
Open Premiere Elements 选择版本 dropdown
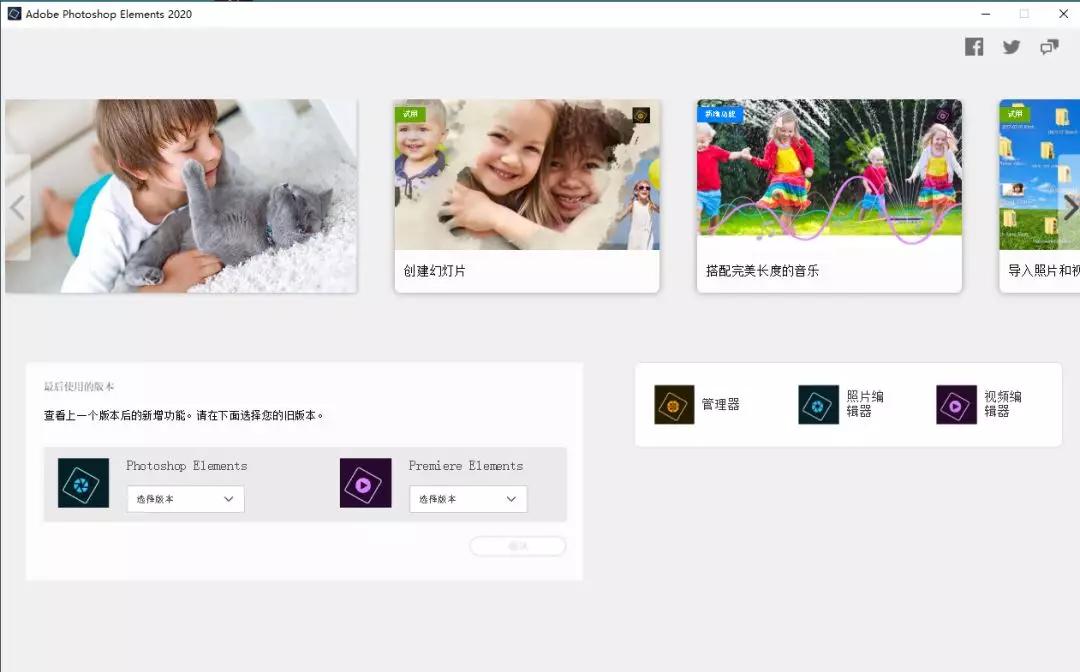(468, 499)
